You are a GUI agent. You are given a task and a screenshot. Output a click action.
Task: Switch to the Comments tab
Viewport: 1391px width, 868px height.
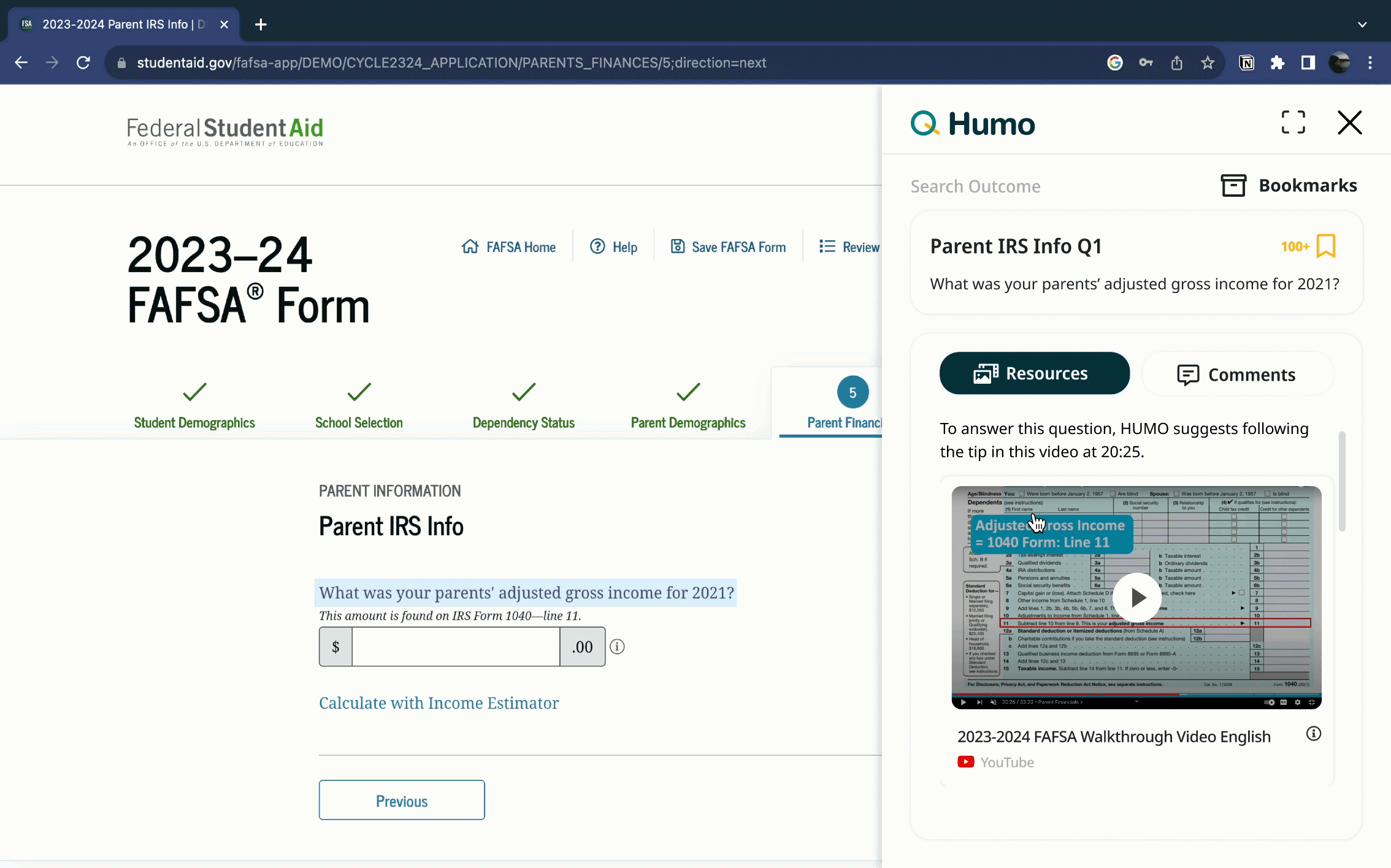pos(1237,374)
